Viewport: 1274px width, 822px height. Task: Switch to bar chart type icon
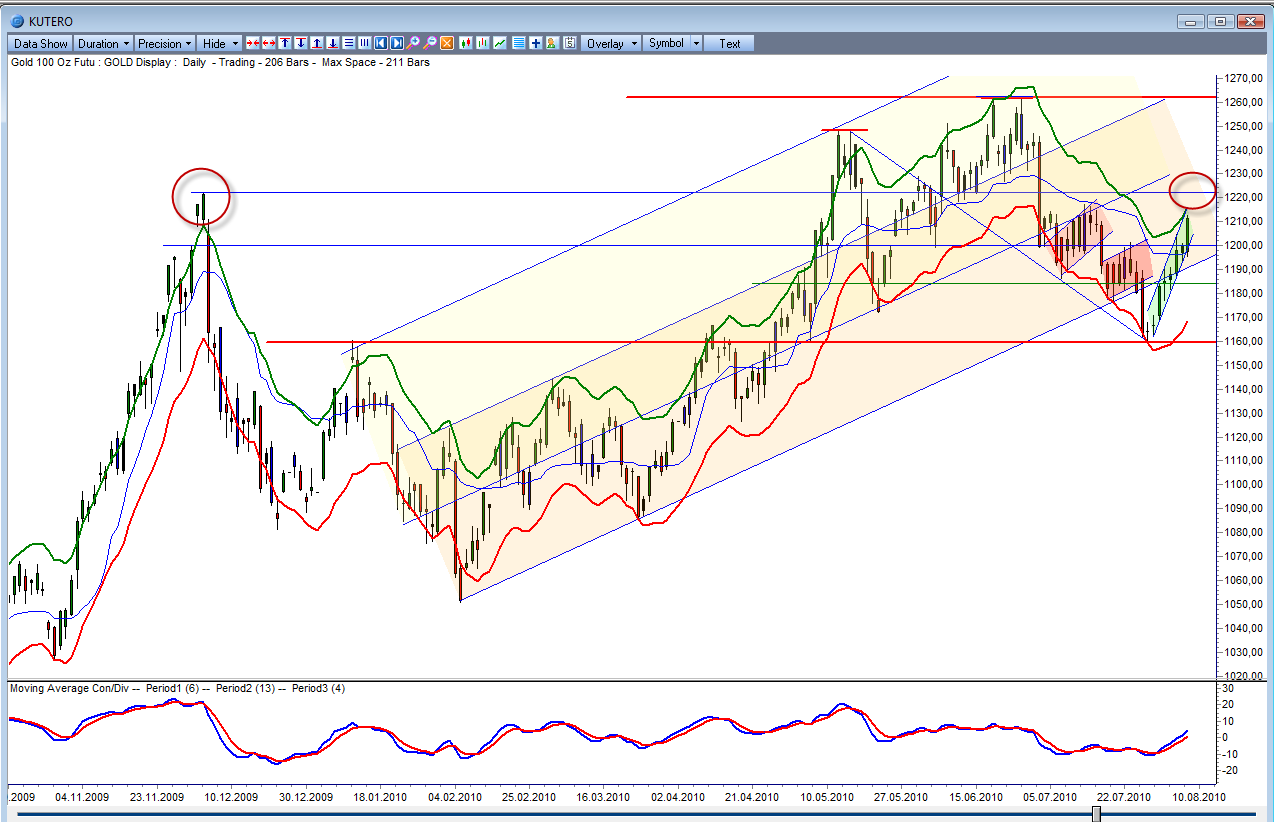pos(482,43)
